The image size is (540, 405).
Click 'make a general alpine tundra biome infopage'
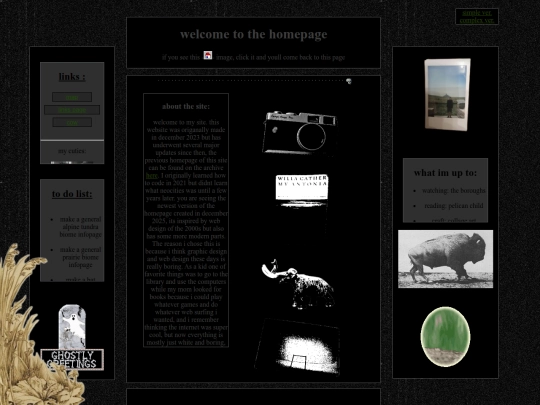coord(81,227)
